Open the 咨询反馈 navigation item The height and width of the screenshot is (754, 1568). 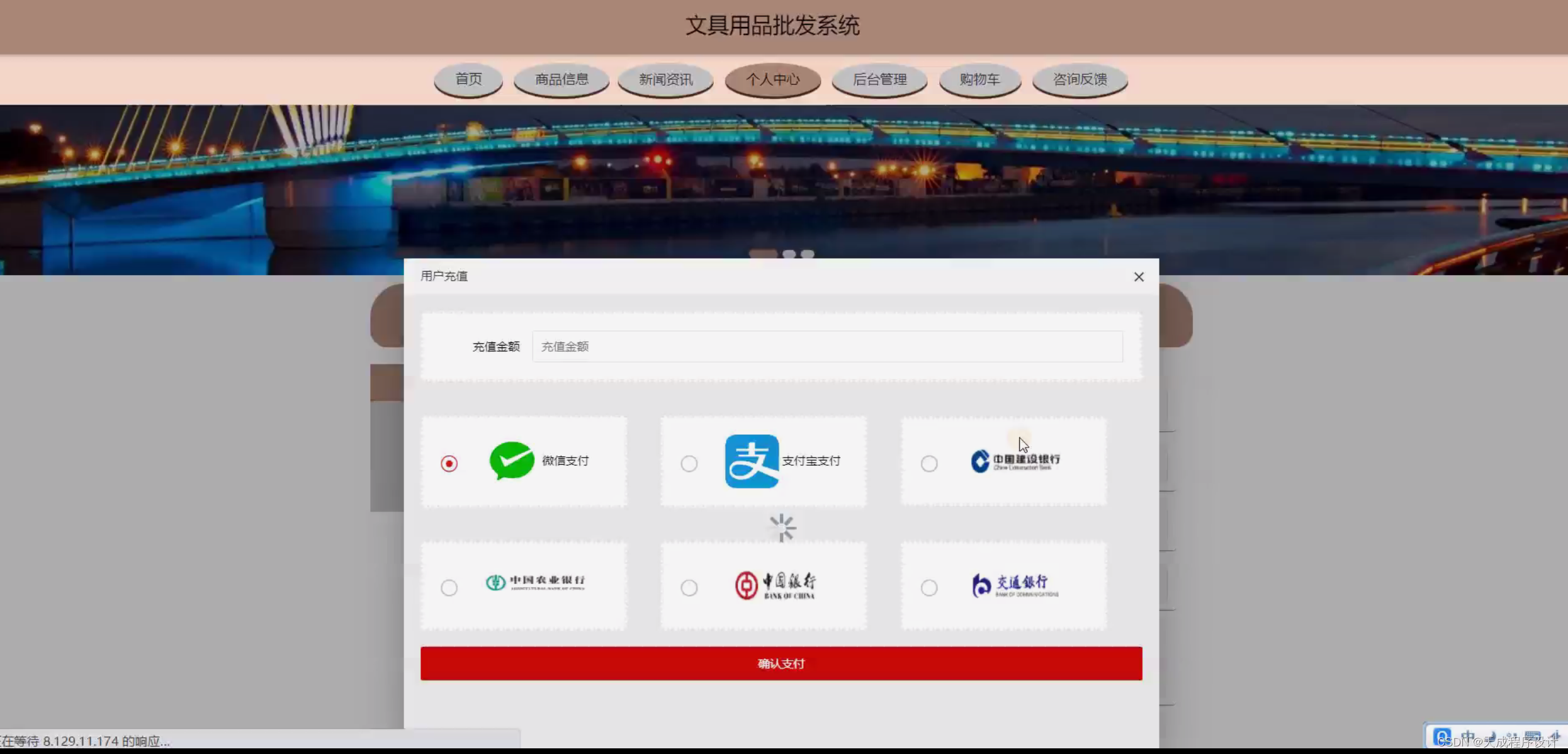[1080, 79]
